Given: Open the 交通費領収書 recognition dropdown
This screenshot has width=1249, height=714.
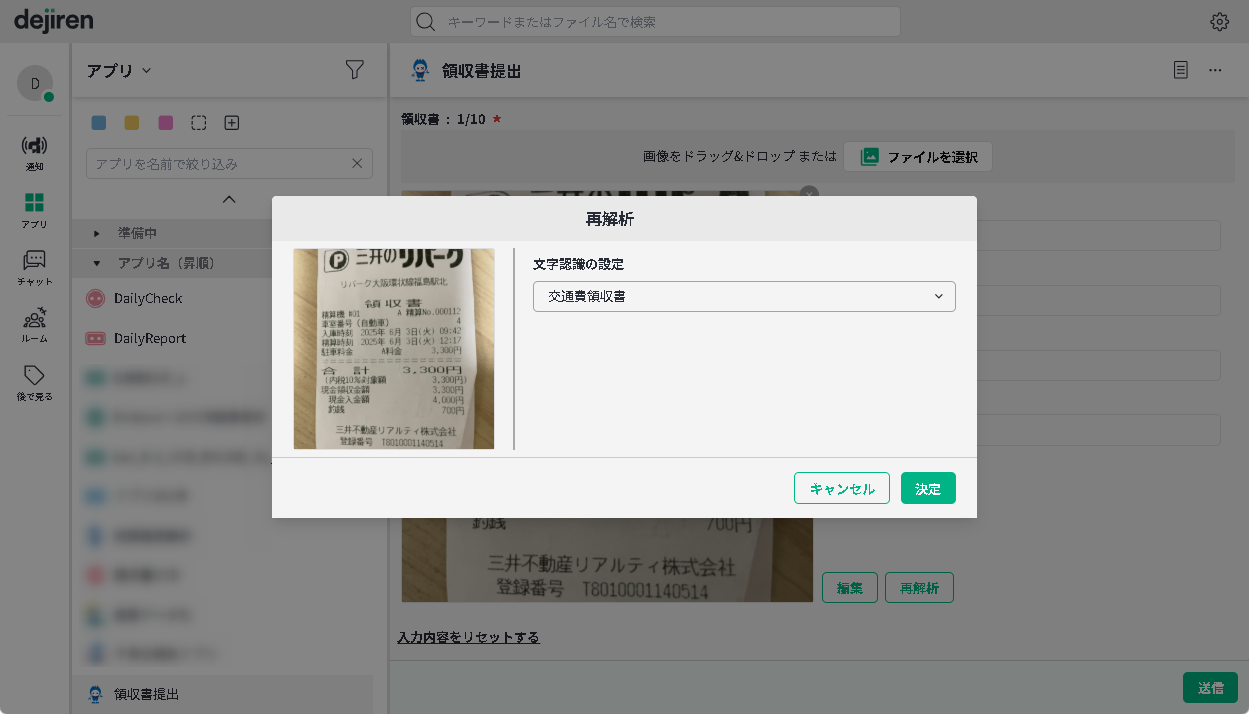Looking at the screenshot, I should 743,297.
